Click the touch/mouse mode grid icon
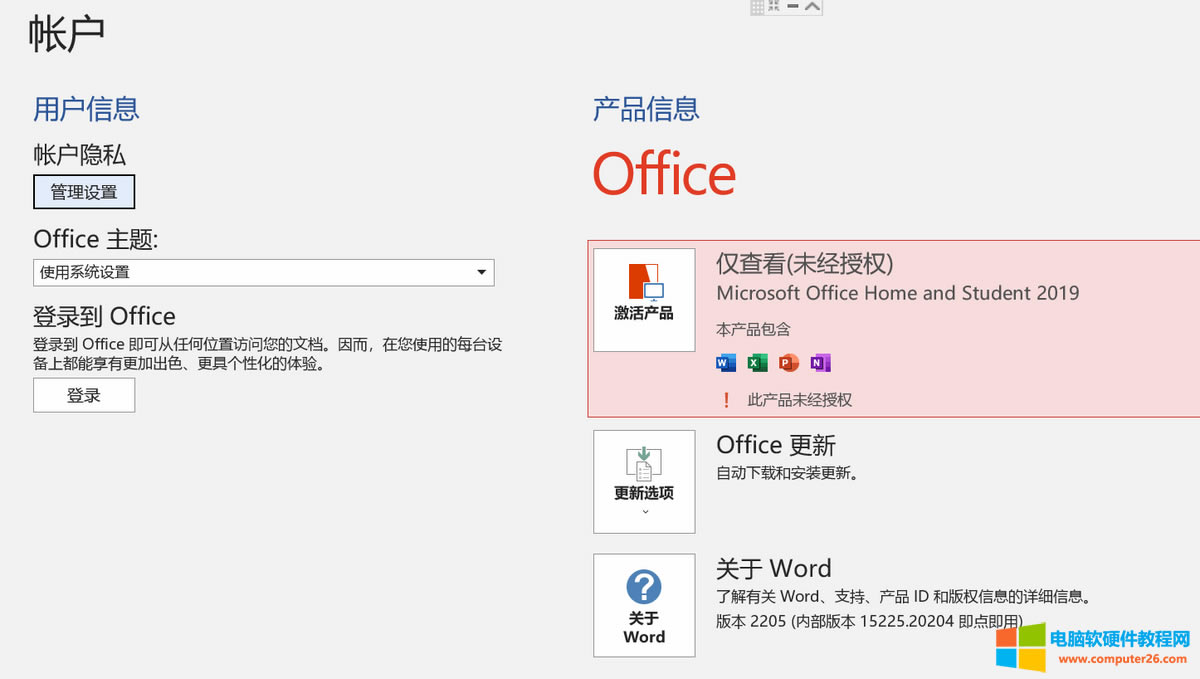 pyautogui.click(x=757, y=6)
